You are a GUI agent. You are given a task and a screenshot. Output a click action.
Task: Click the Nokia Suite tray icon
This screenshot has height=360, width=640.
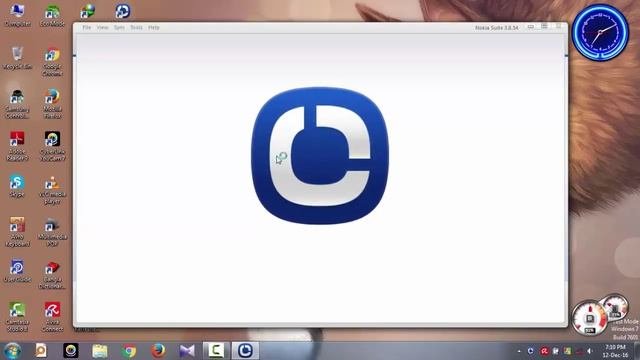[x=531, y=351]
